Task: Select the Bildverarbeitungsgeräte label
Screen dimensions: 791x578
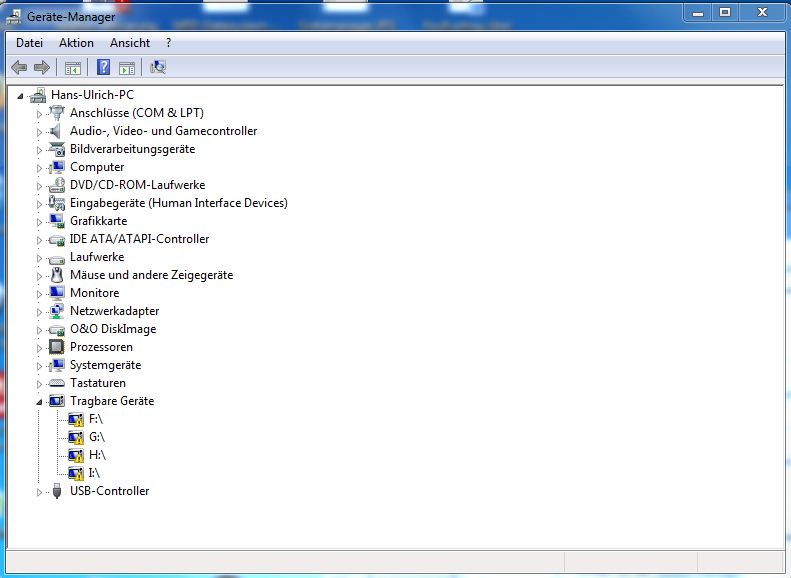Action: [x=133, y=149]
